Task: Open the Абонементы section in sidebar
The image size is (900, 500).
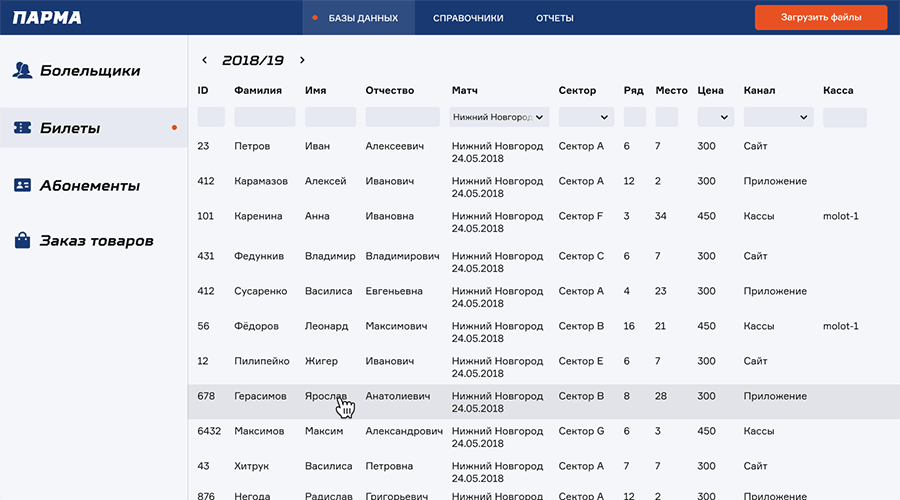Action: click(89, 186)
